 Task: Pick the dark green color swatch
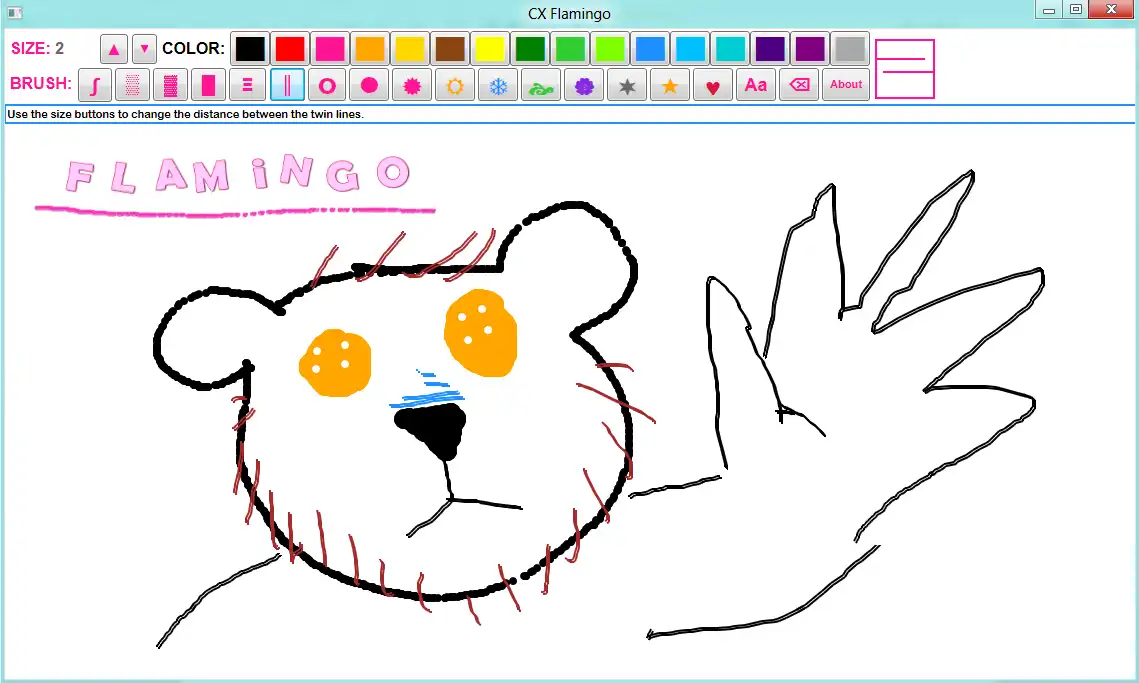click(530, 49)
